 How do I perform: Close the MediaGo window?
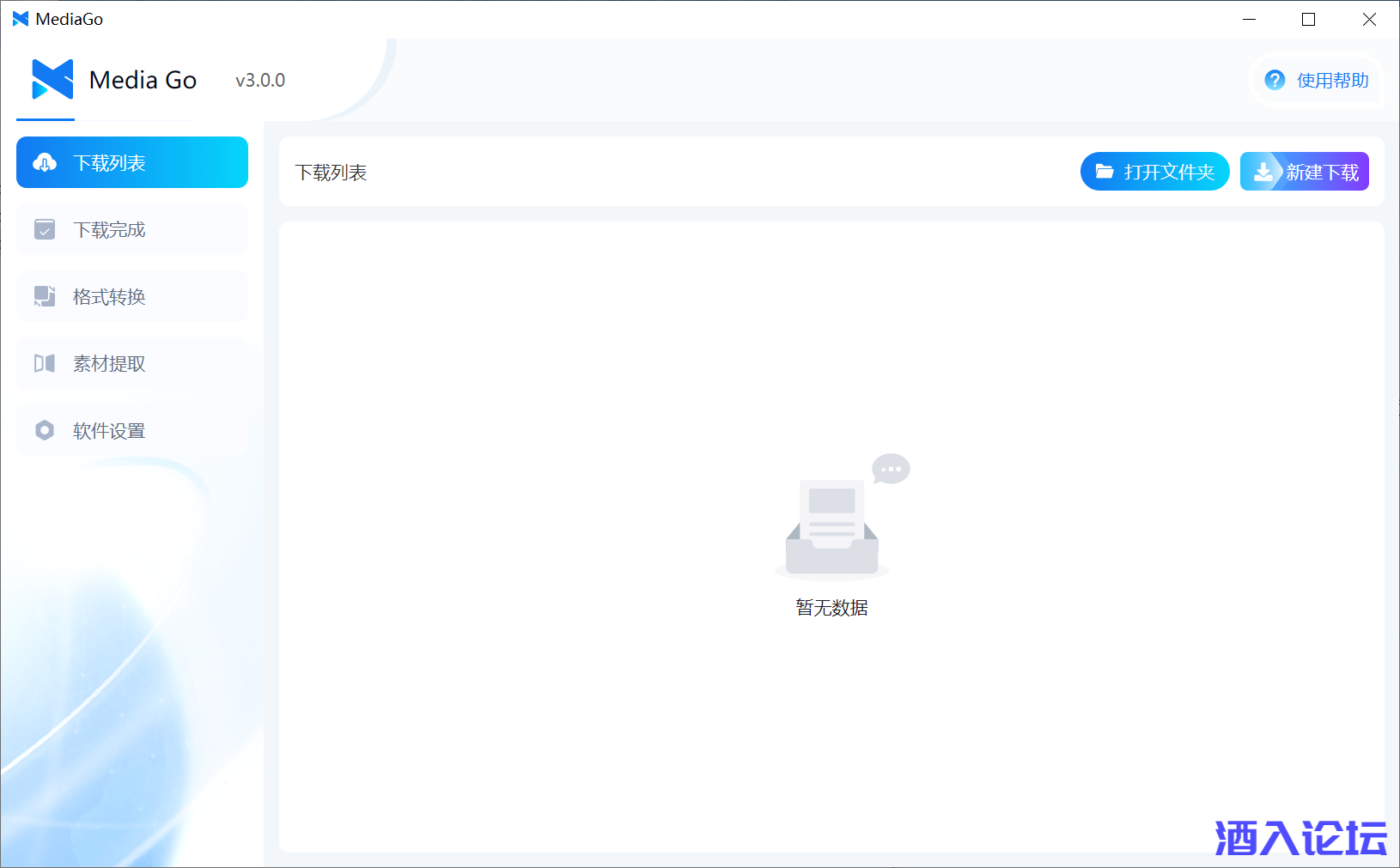tap(1369, 19)
